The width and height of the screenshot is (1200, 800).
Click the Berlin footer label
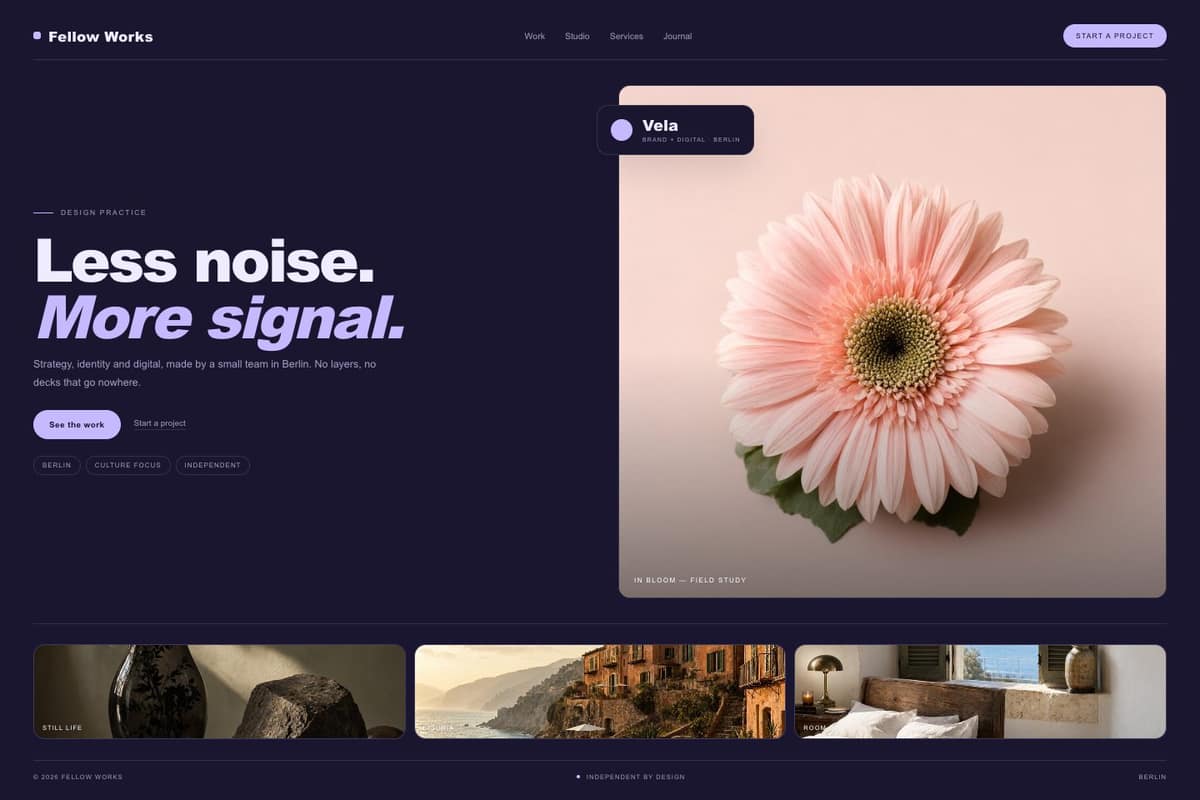(x=1152, y=777)
